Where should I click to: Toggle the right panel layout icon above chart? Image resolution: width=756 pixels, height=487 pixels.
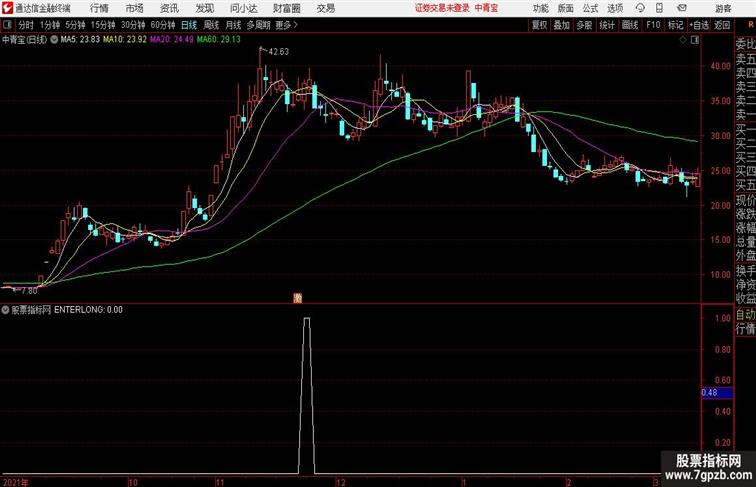coord(695,41)
